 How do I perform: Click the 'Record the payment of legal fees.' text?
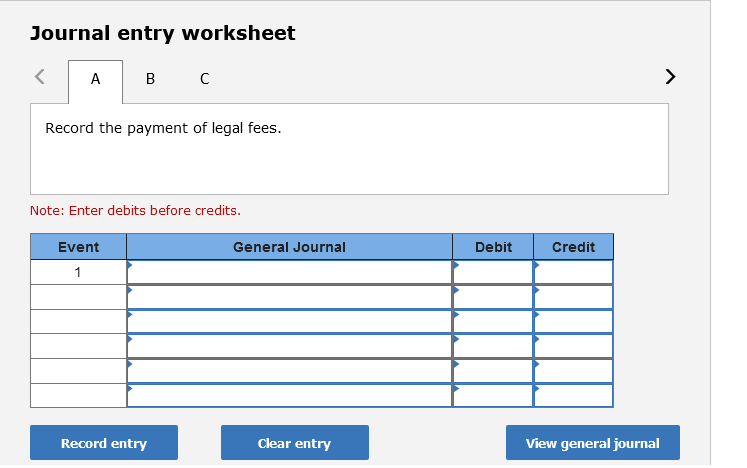(163, 128)
